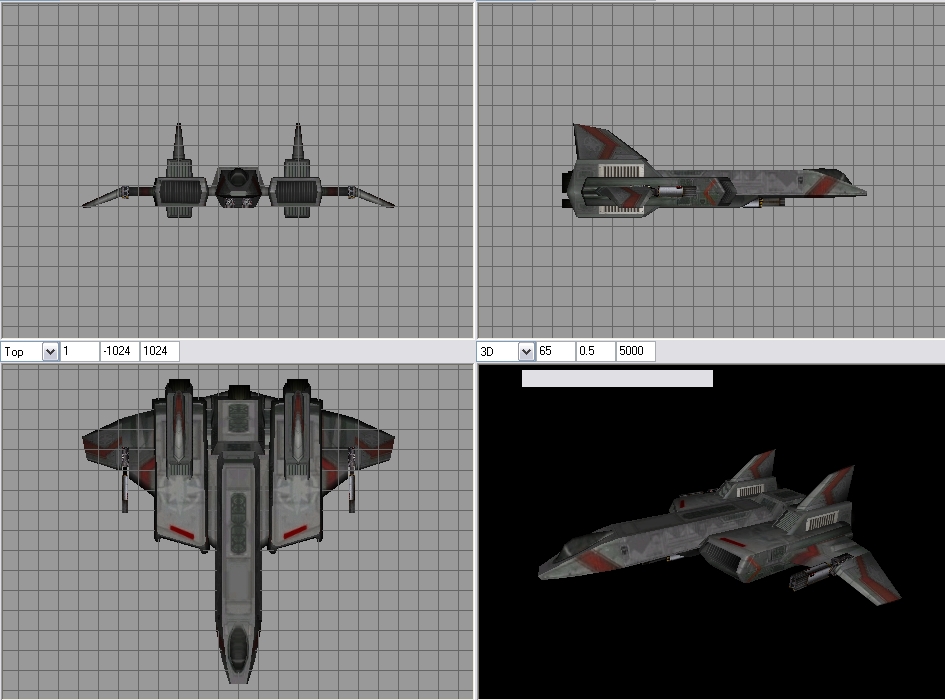Click the far clip field showing 5000
Viewport: 945px width, 700px height.
(x=635, y=352)
